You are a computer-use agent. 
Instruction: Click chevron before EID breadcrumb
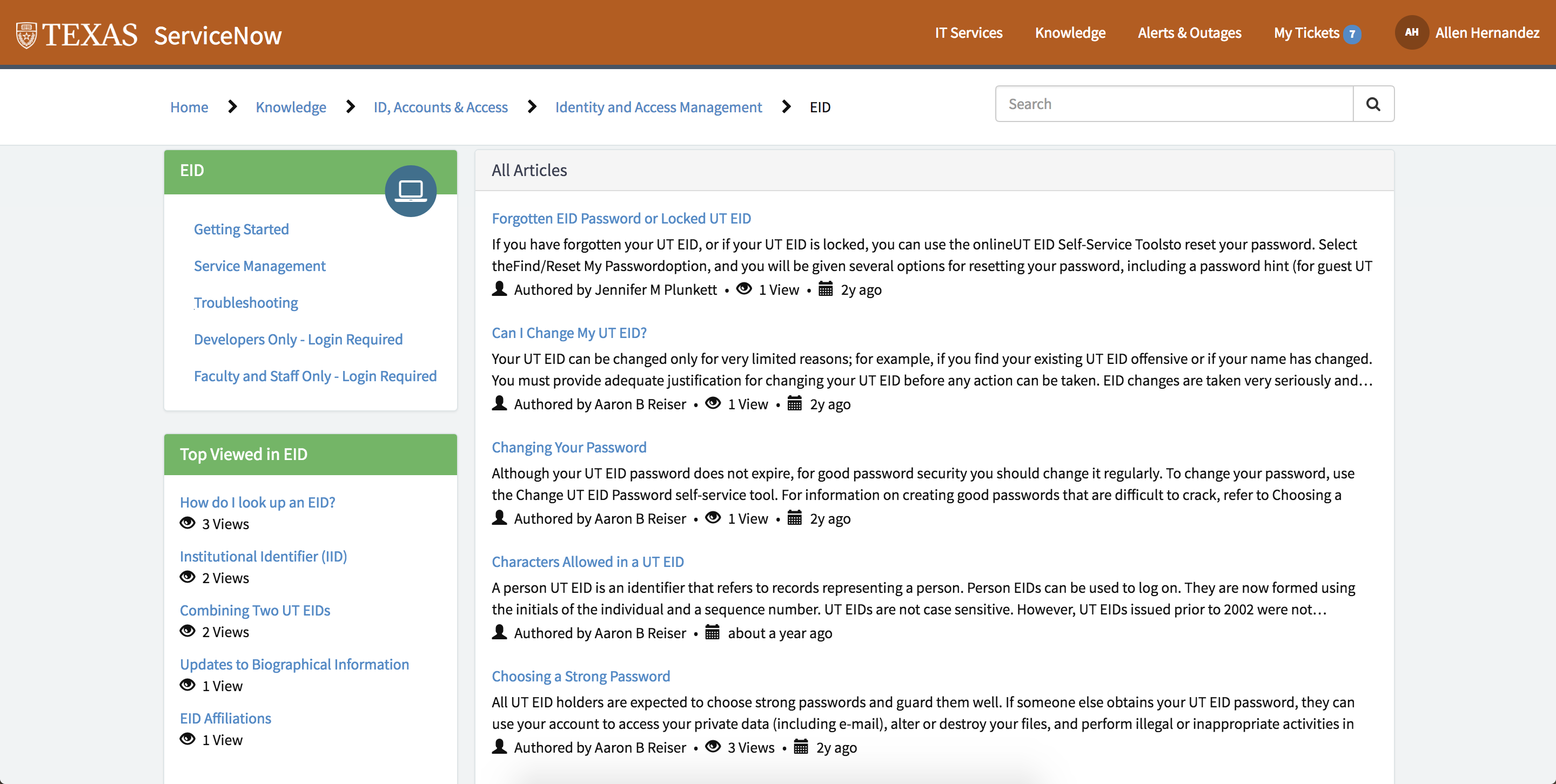pyautogui.click(x=786, y=107)
